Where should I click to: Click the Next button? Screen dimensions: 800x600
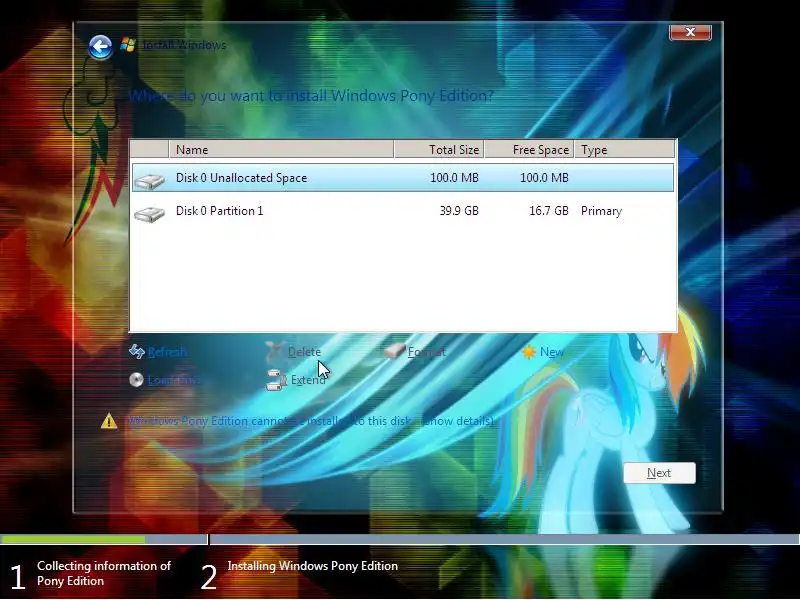pos(659,473)
